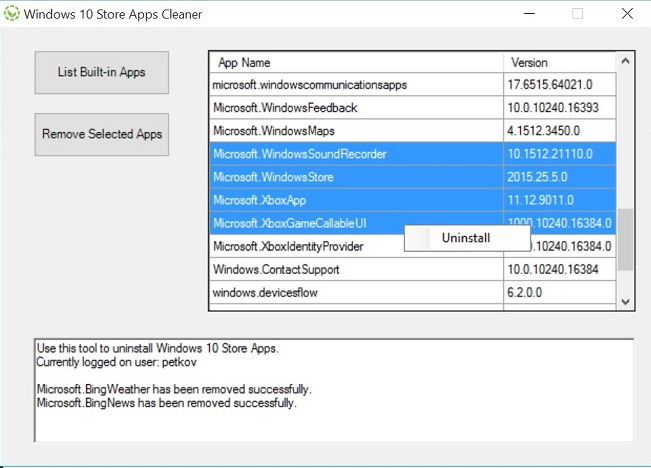Select the Microsoft.WindowsMaps row
The height and width of the screenshot is (468, 651).
coord(413,131)
